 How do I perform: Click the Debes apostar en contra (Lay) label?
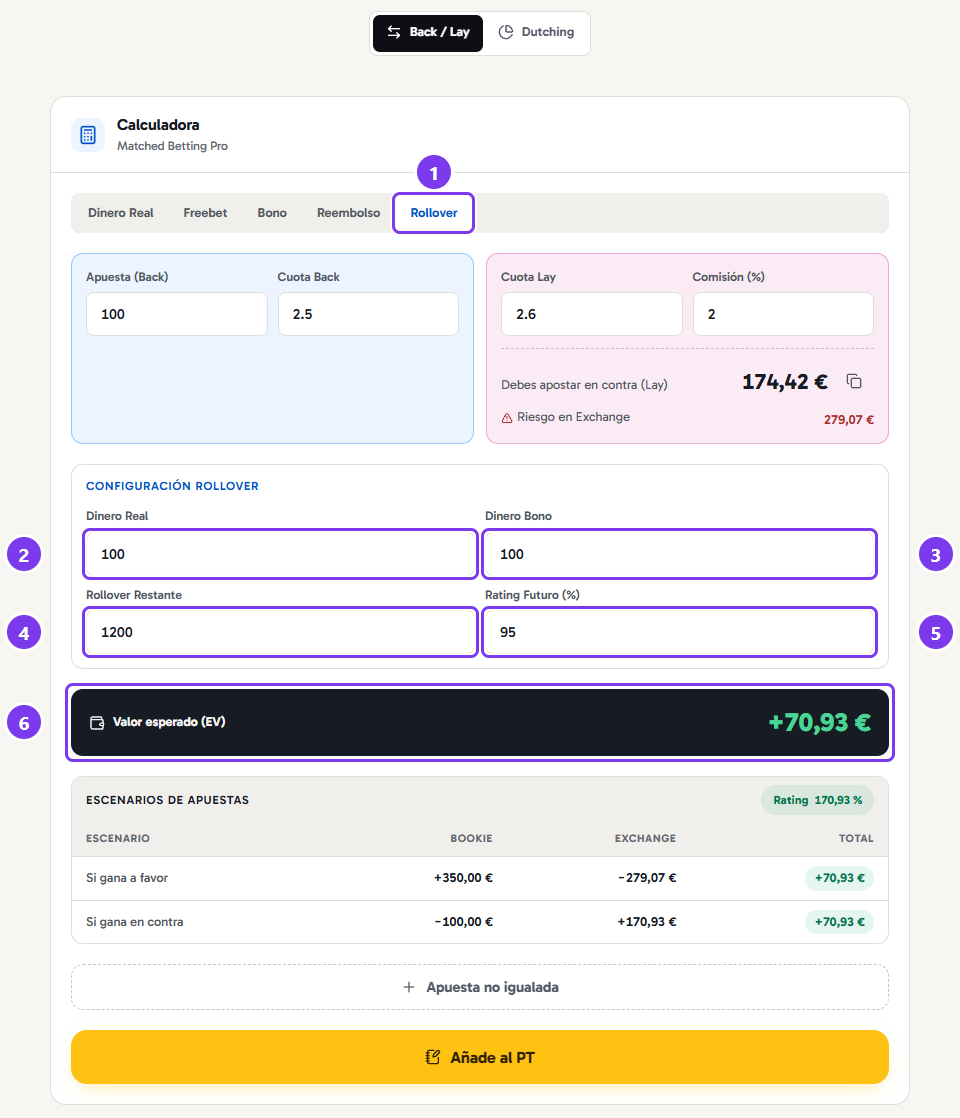click(x=584, y=385)
